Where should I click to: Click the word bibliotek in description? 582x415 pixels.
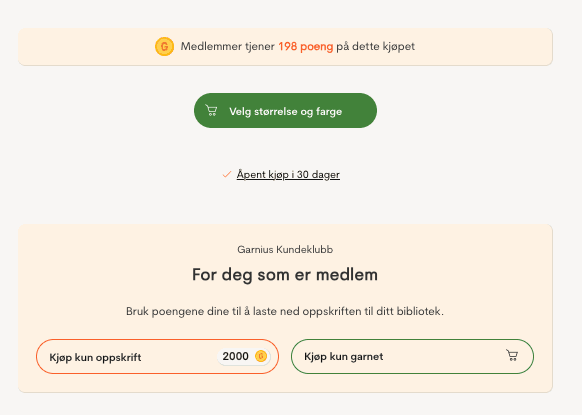click(420, 311)
